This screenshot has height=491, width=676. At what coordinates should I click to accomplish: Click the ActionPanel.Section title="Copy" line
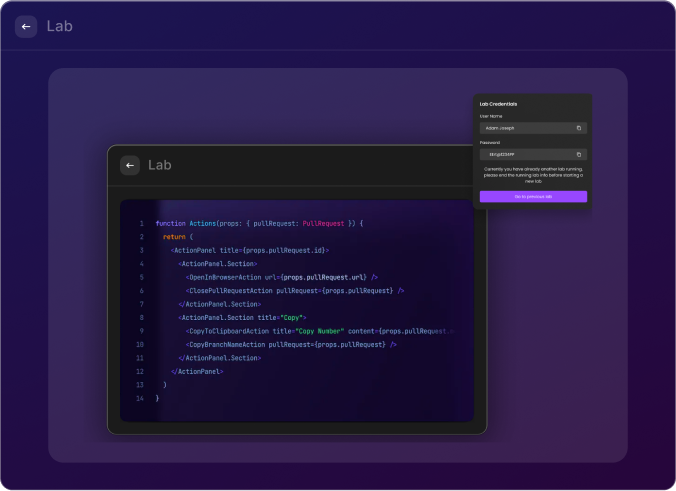coord(235,317)
